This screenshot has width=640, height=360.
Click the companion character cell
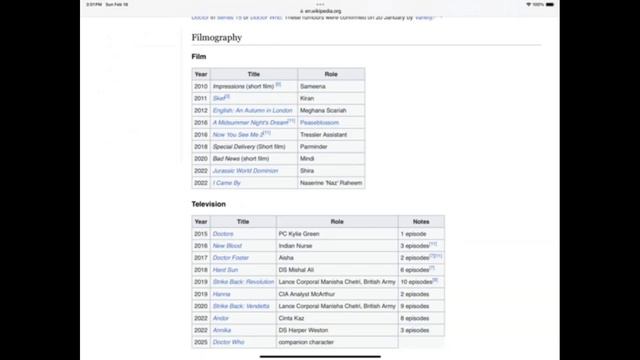click(x=337, y=342)
